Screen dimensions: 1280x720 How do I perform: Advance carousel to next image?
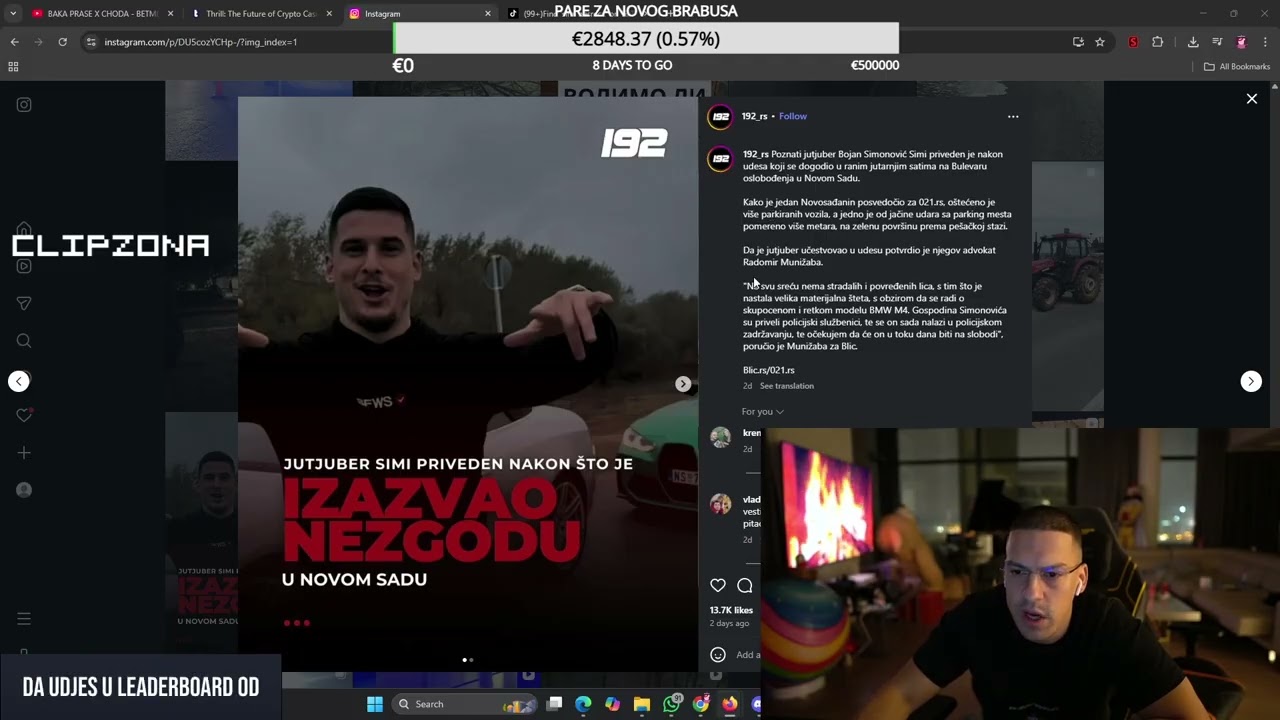pos(683,384)
